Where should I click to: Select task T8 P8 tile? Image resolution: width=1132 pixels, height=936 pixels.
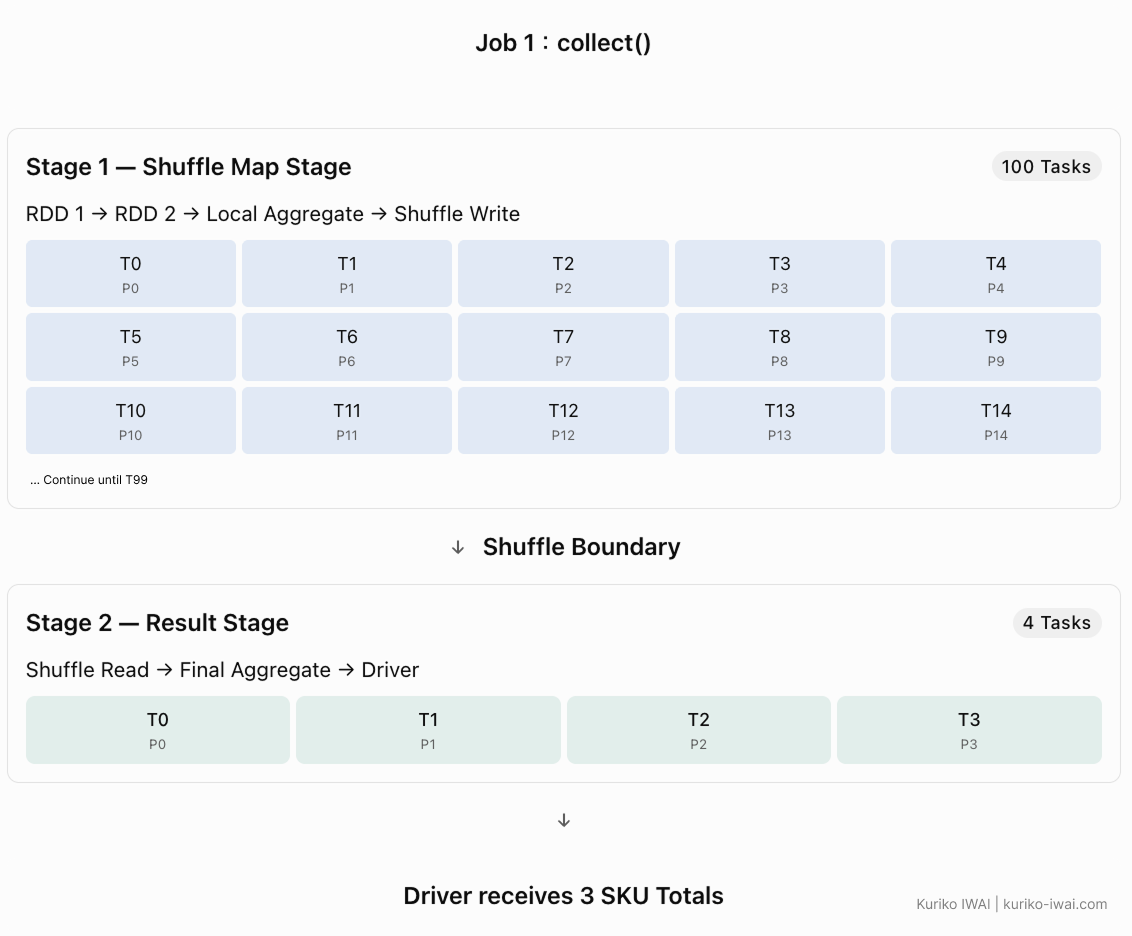coord(780,347)
